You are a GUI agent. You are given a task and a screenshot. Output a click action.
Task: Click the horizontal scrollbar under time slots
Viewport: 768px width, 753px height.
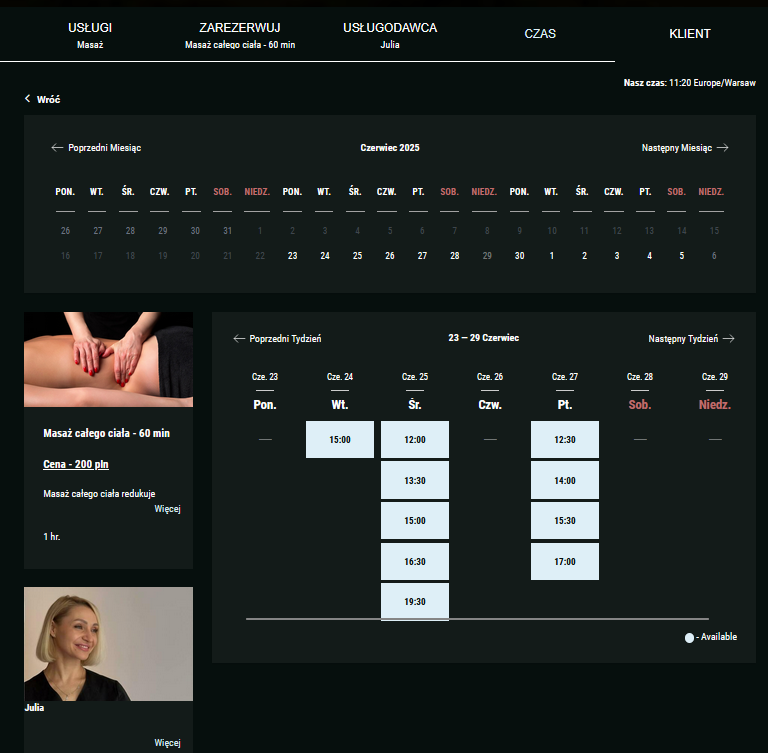tap(477, 619)
